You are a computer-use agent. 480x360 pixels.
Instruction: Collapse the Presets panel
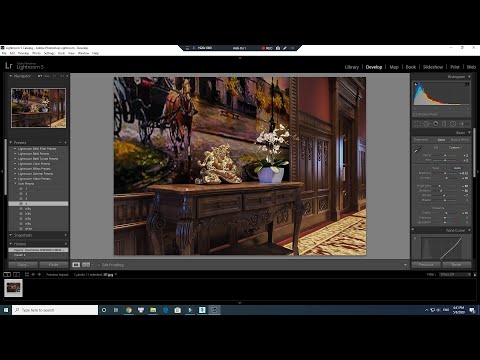(x=11, y=142)
